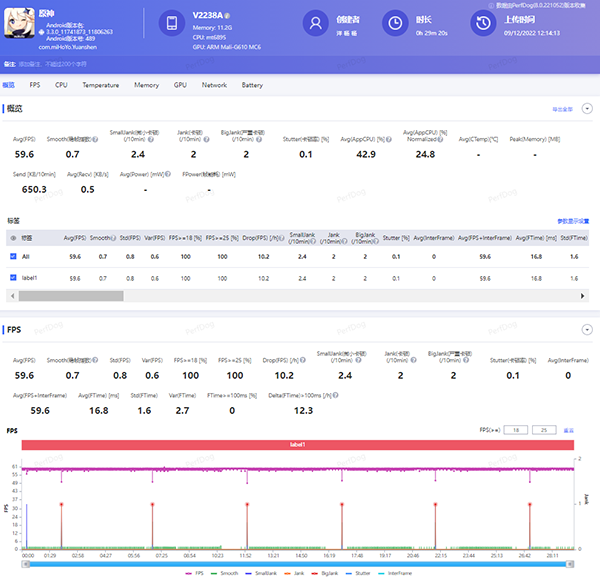This screenshot has width=600, height=578.
Task: Toggle the All label row checkbox
Action: point(13,257)
